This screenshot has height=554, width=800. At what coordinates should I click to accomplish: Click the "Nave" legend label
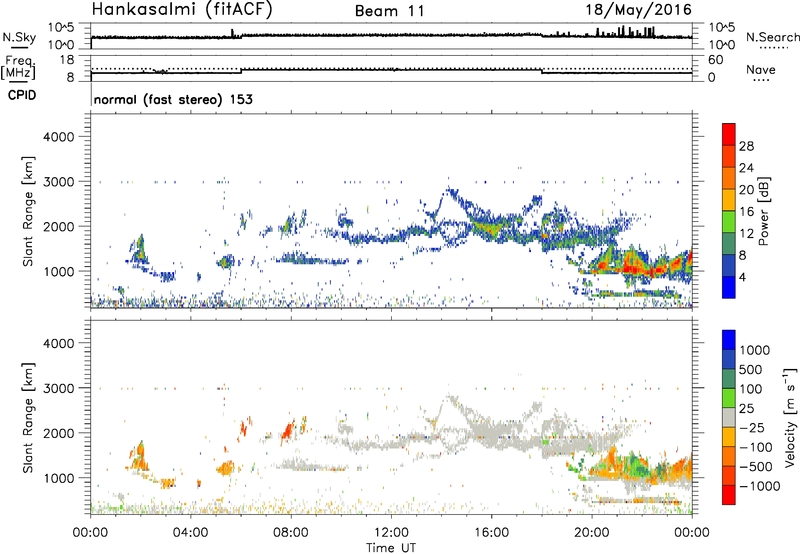coord(761,69)
